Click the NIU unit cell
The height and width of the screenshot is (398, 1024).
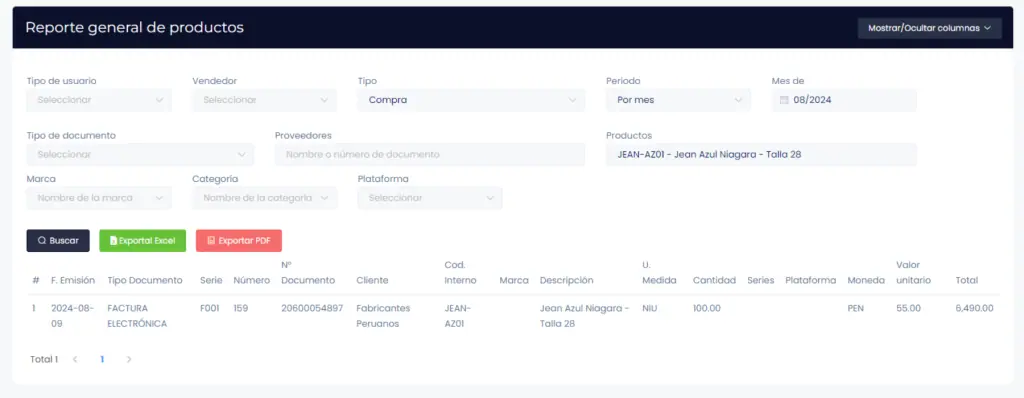(x=650, y=308)
